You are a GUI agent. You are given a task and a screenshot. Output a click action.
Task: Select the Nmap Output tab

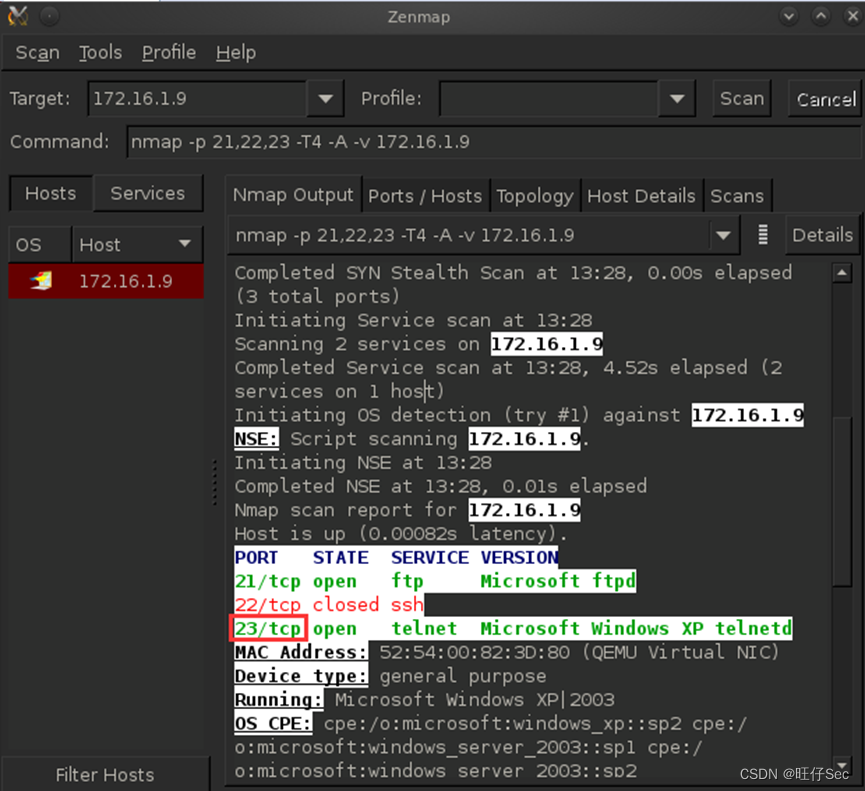coord(293,195)
